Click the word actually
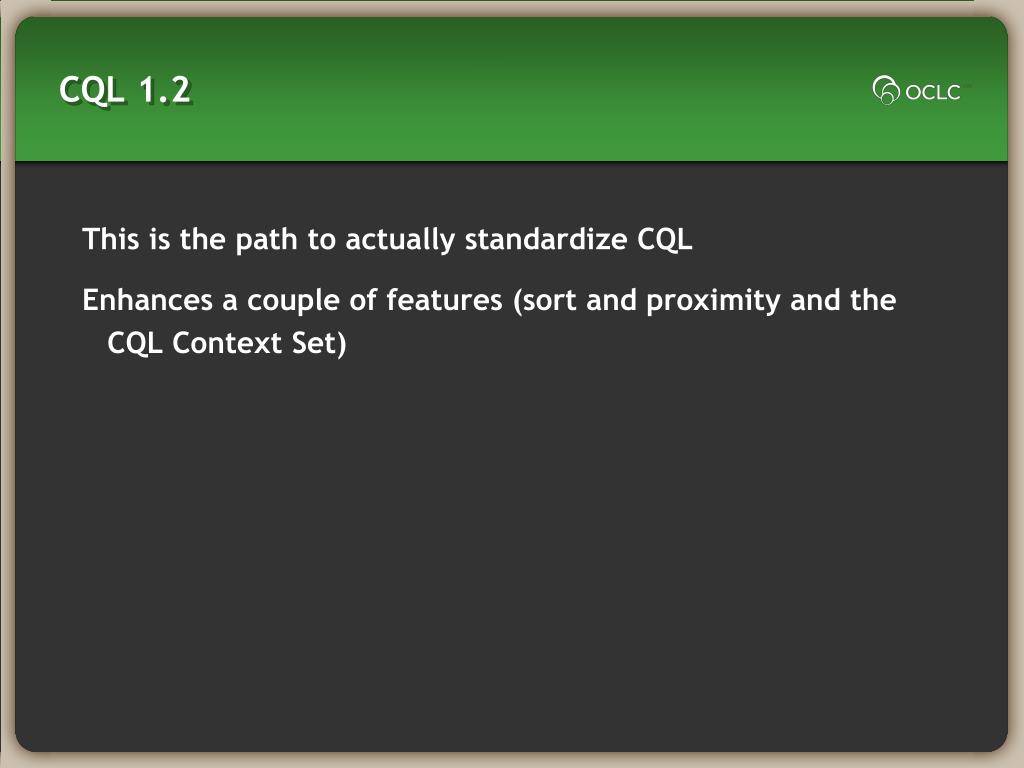 pyautogui.click(x=400, y=240)
